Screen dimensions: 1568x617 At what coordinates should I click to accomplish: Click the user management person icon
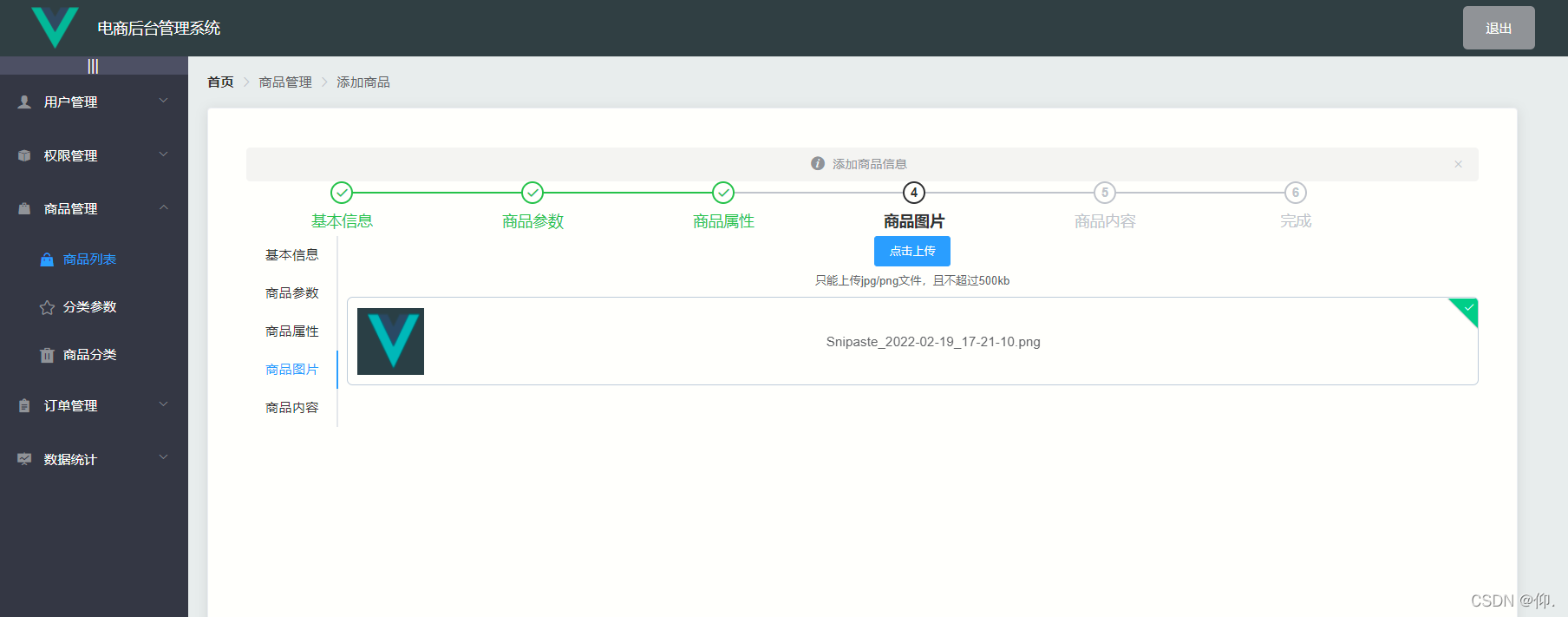[x=24, y=102]
